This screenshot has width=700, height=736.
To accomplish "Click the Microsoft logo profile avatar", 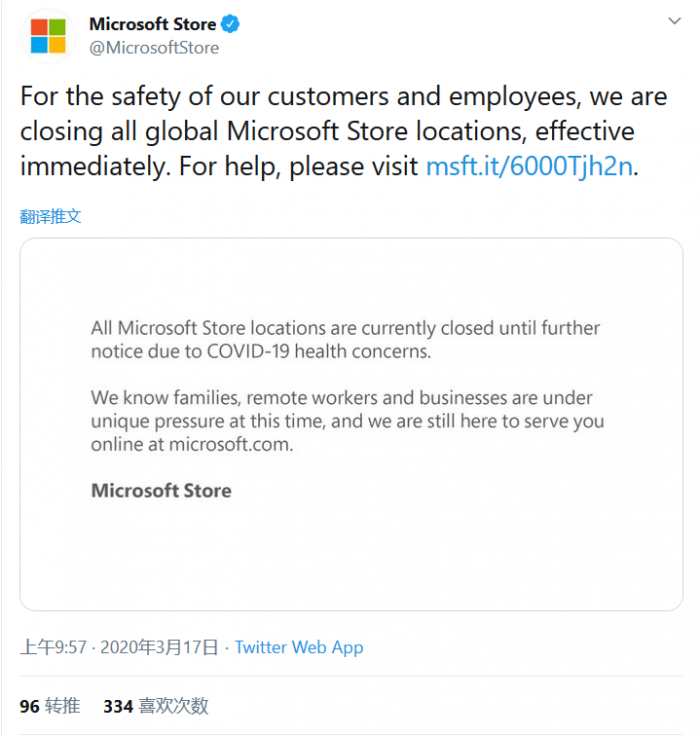I will (x=47, y=35).
